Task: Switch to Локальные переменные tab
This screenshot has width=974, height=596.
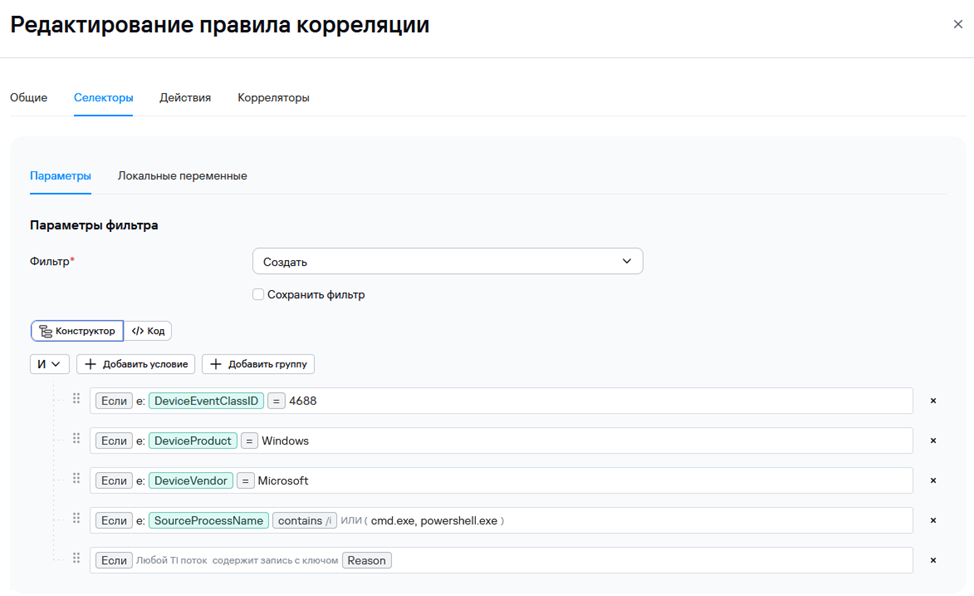Action: click(x=182, y=176)
